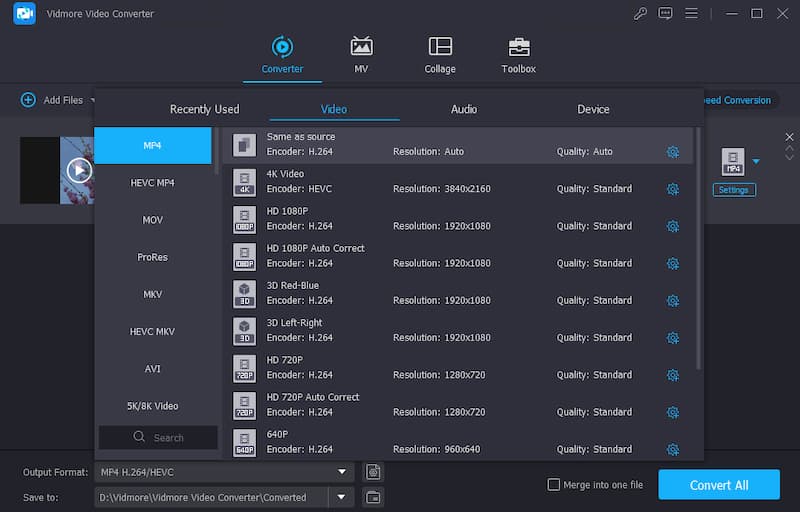Open the feedback chat icon

[x=665, y=14]
